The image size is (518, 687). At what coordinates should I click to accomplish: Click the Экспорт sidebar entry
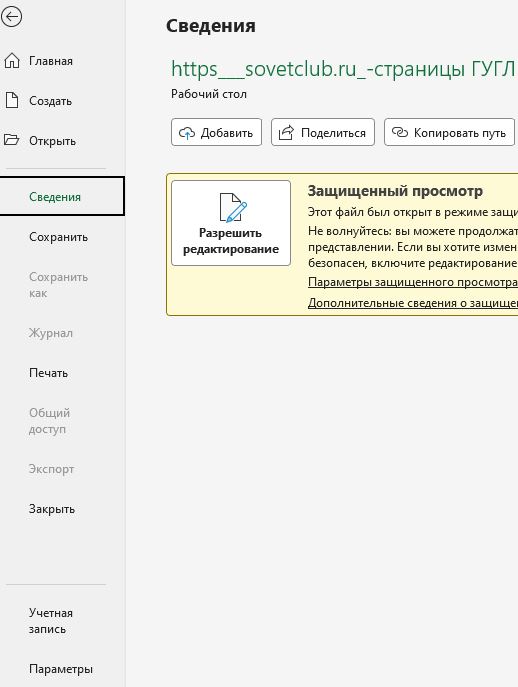click(51, 469)
